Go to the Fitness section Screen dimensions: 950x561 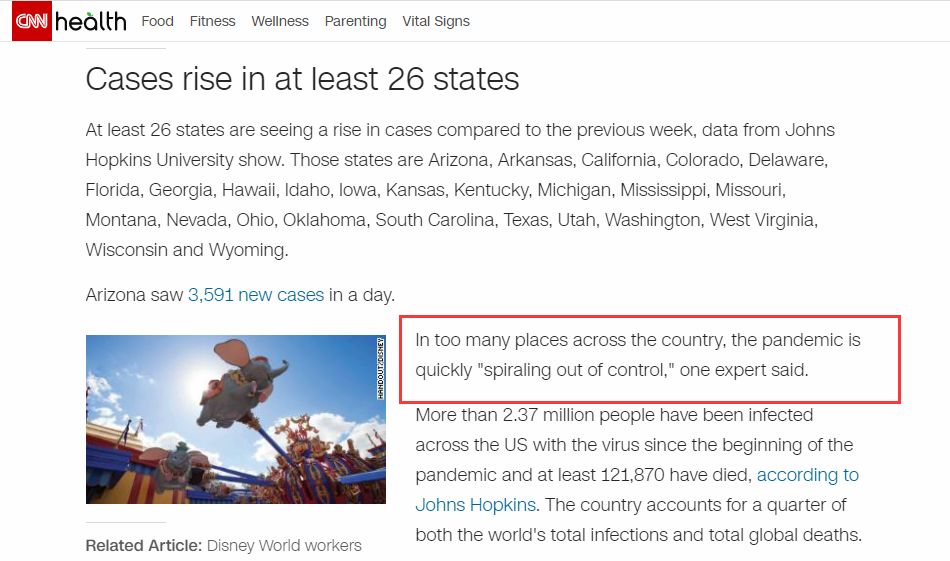(x=212, y=21)
